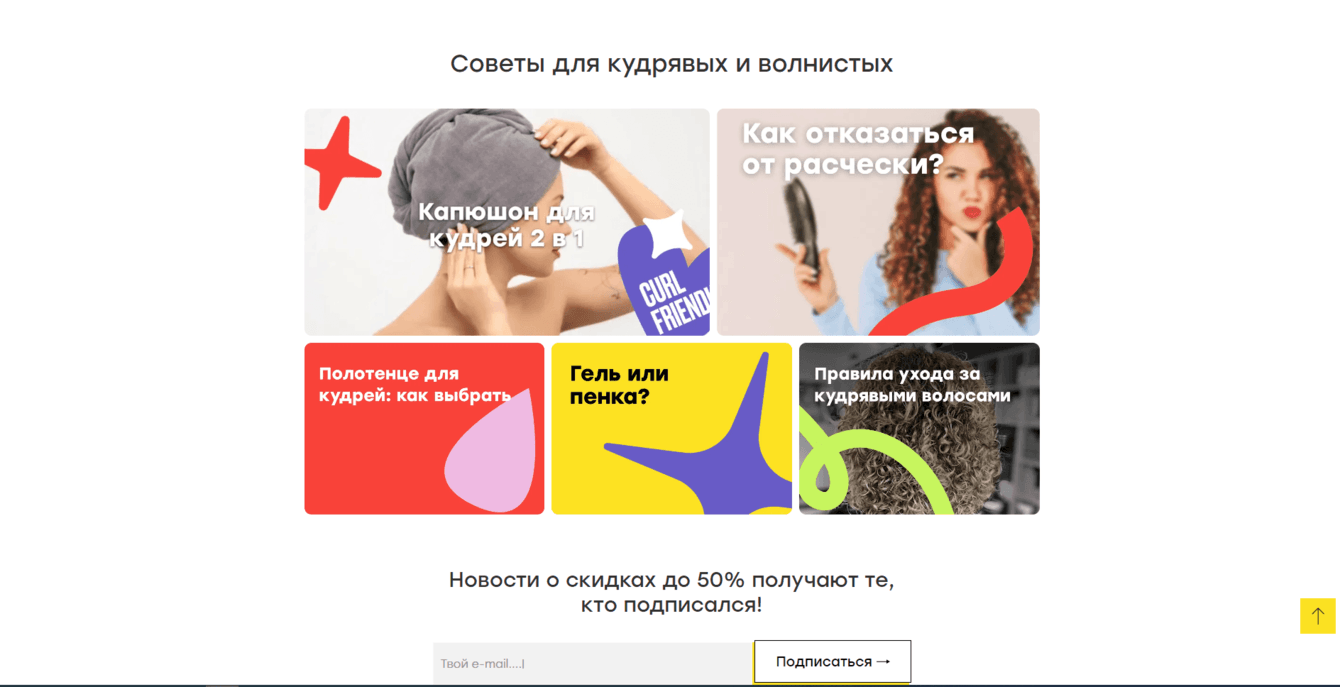This screenshot has height=687, width=1340.
Task: Open 'Правила ухода за кудрявыми волосами' title
Action: pos(912,384)
